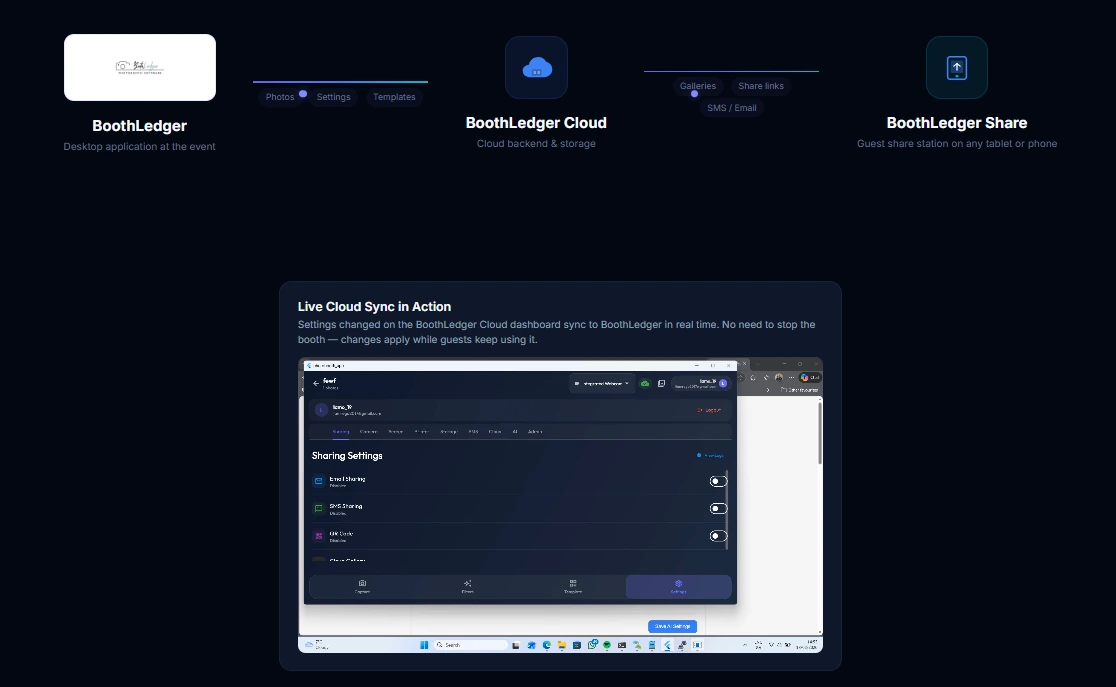The image size is (1116, 687).
Task: Click the blue Save All Settings button
Action: 673,626
